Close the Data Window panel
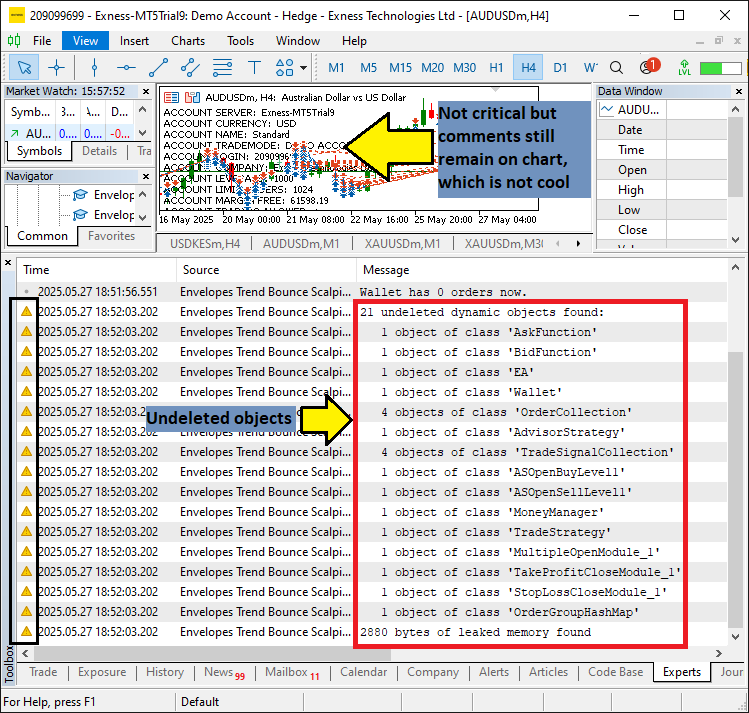 click(738, 91)
